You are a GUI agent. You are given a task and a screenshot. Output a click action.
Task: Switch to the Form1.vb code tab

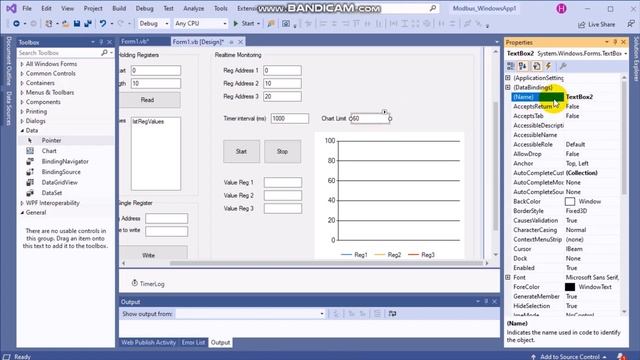click(x=135, y=42)
